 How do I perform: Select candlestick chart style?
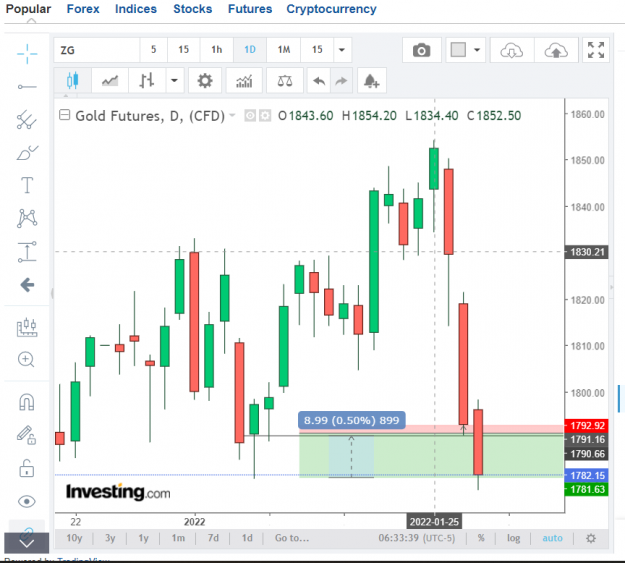[x=73, y=81]
